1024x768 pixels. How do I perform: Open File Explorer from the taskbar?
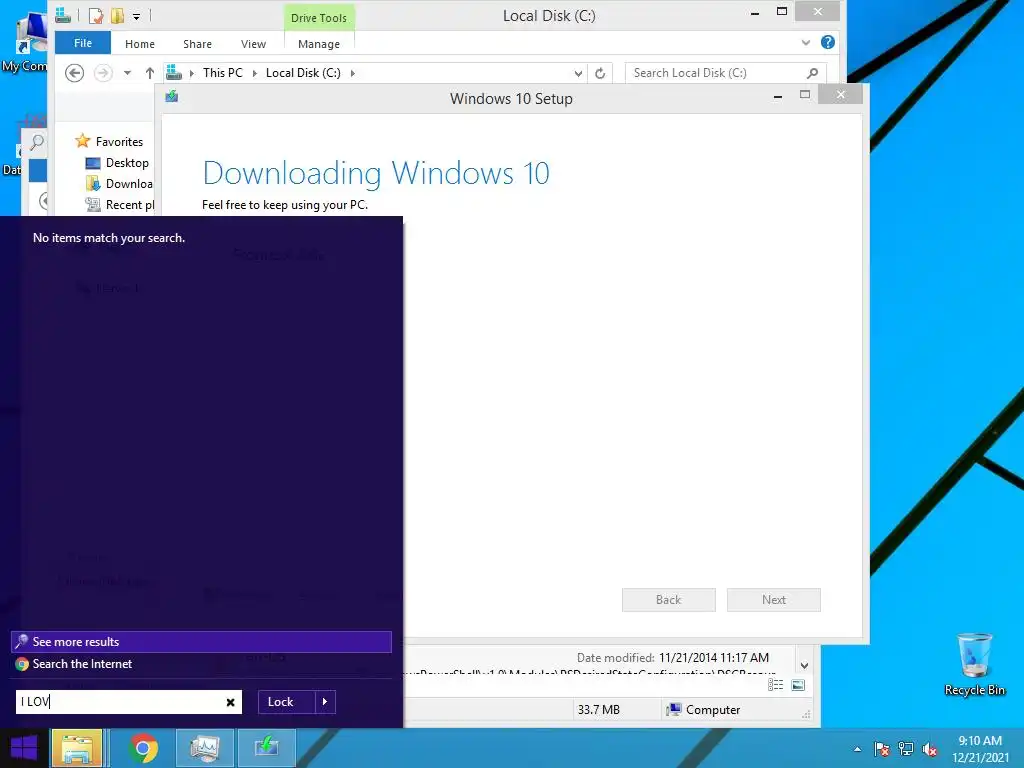pos(77,748)
